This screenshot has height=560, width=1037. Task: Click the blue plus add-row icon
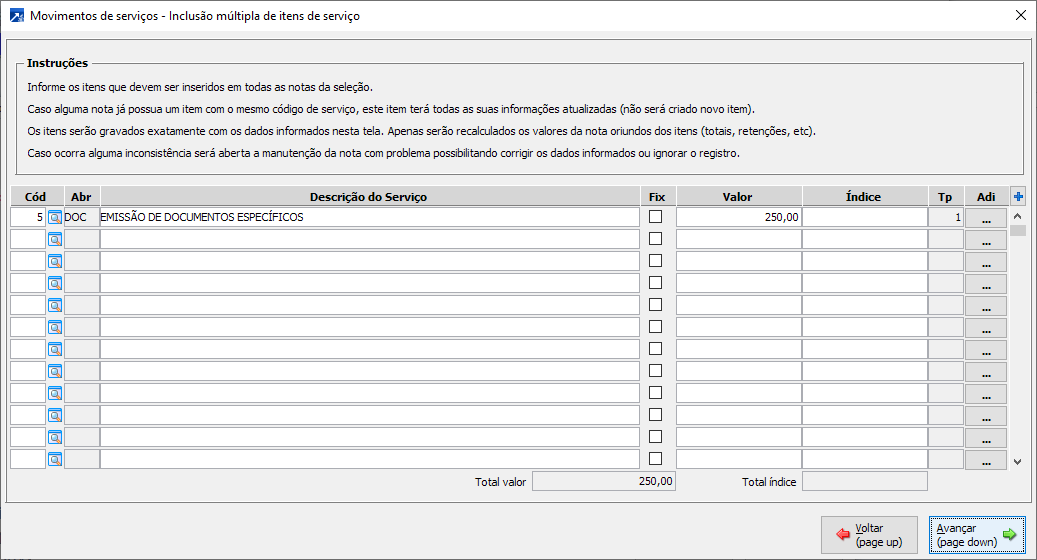1018,197
